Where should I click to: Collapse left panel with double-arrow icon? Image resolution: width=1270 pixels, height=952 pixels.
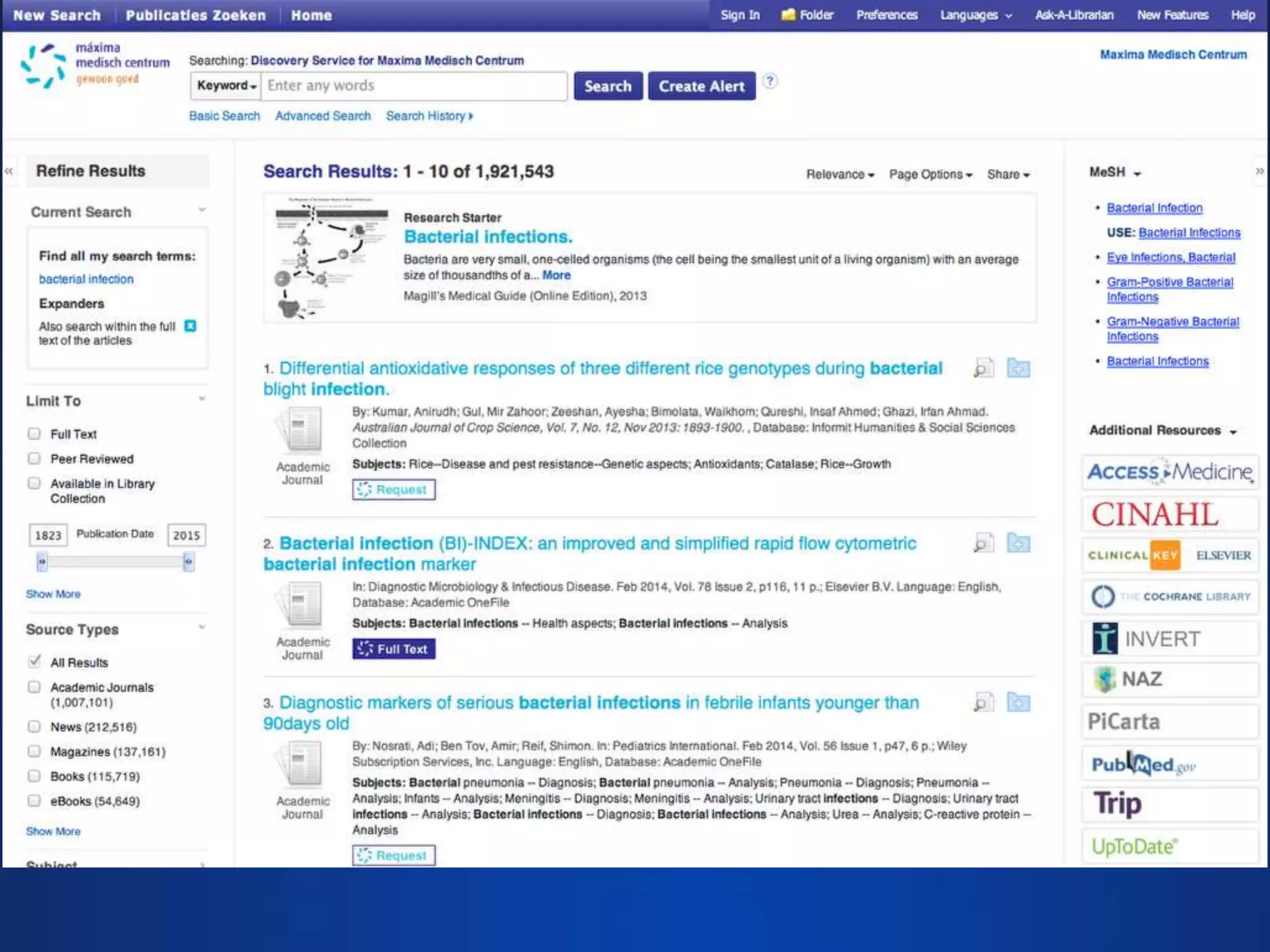tap(9, 171)
